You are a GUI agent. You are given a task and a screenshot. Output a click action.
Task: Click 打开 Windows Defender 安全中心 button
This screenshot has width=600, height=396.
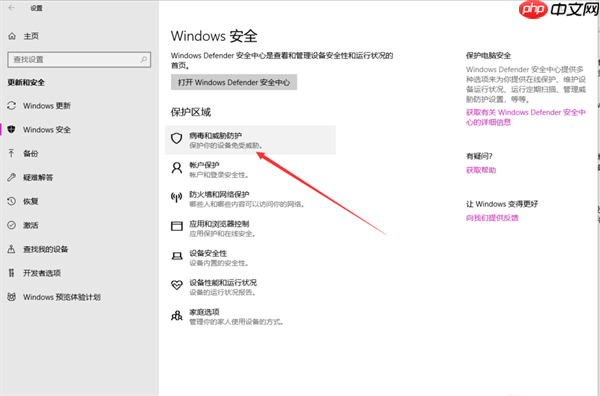click(x=234, y=82)
